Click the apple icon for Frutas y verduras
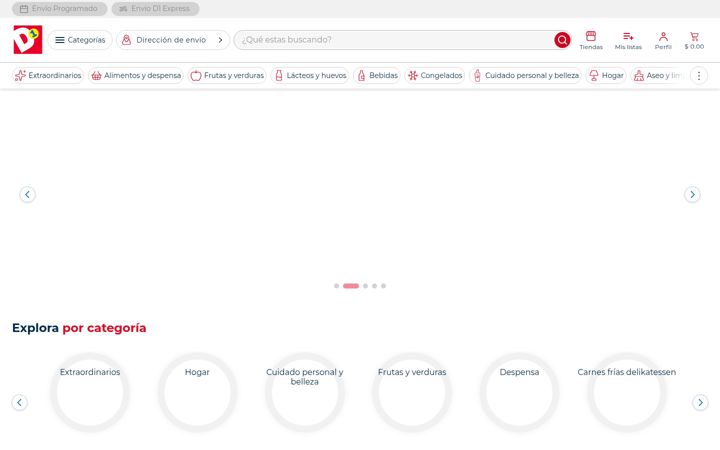 click(x=196, y=76)
